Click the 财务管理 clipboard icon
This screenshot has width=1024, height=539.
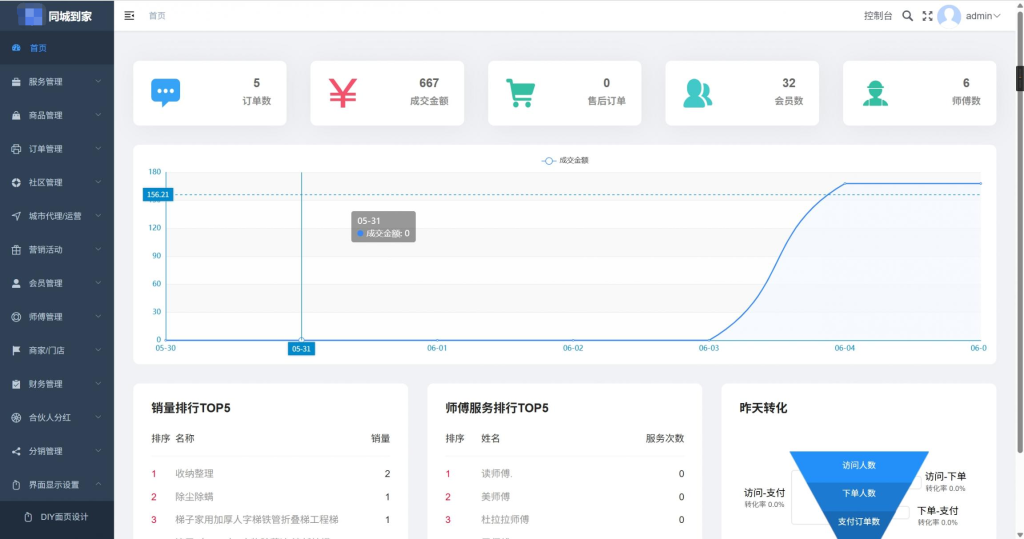pyautogui.click(x=16, y=384)
